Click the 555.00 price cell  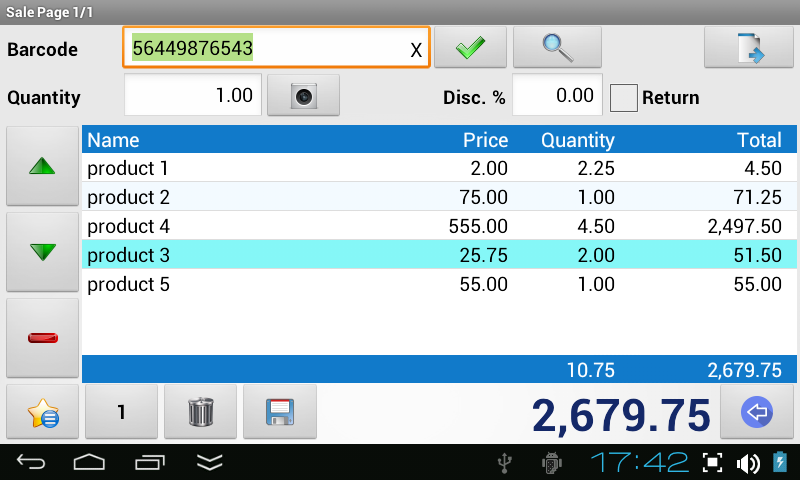coord(478,226)
